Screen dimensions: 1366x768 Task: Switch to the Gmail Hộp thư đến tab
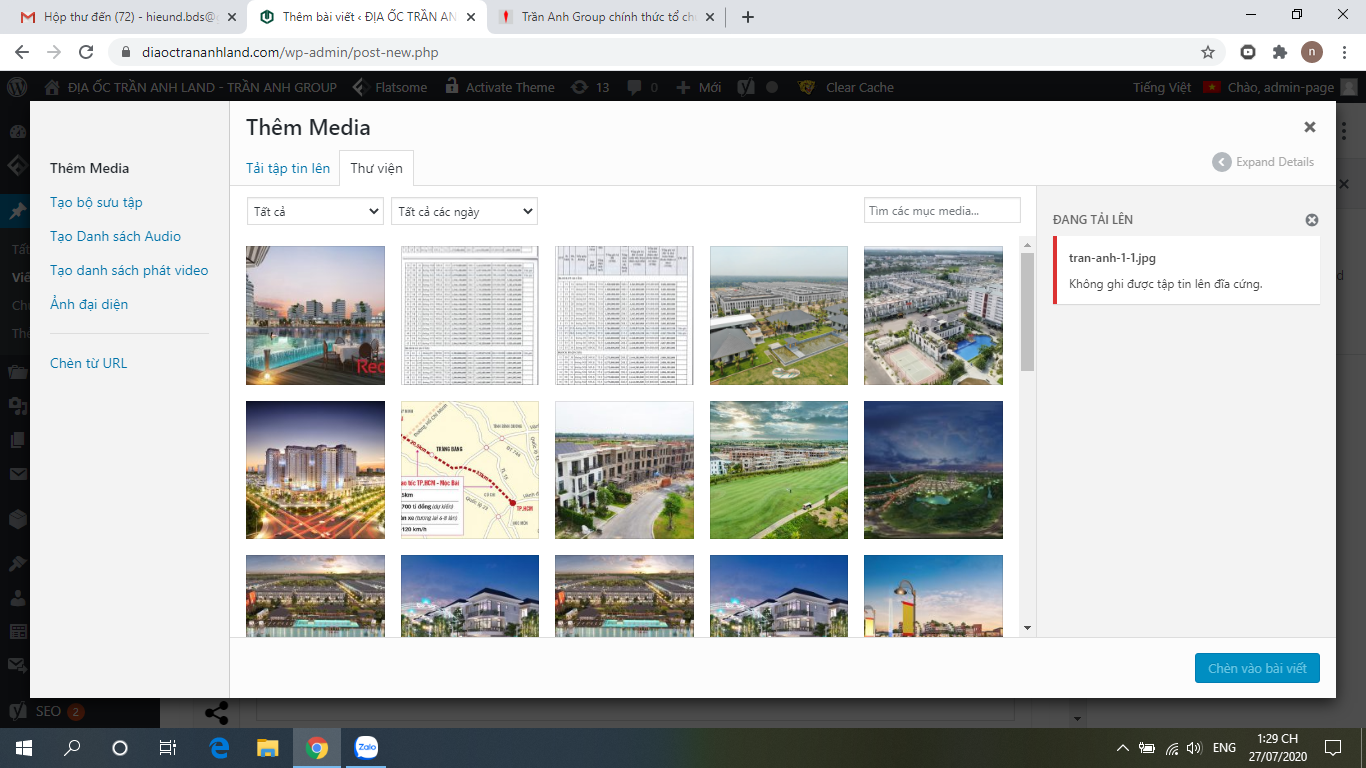(x=128, y=17)
